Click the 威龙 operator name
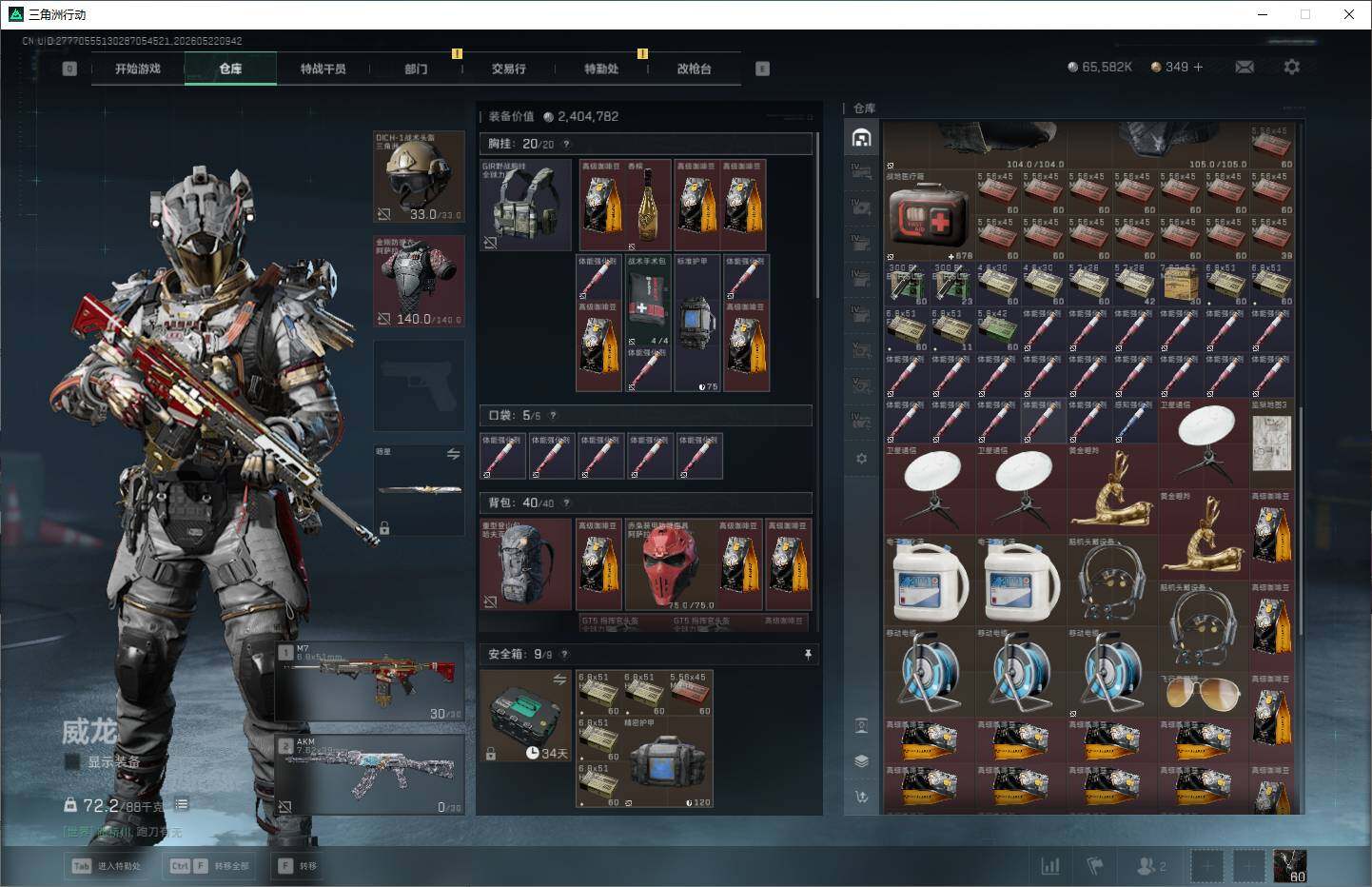This screenshot has height=887, width=1372. [89, 731]
